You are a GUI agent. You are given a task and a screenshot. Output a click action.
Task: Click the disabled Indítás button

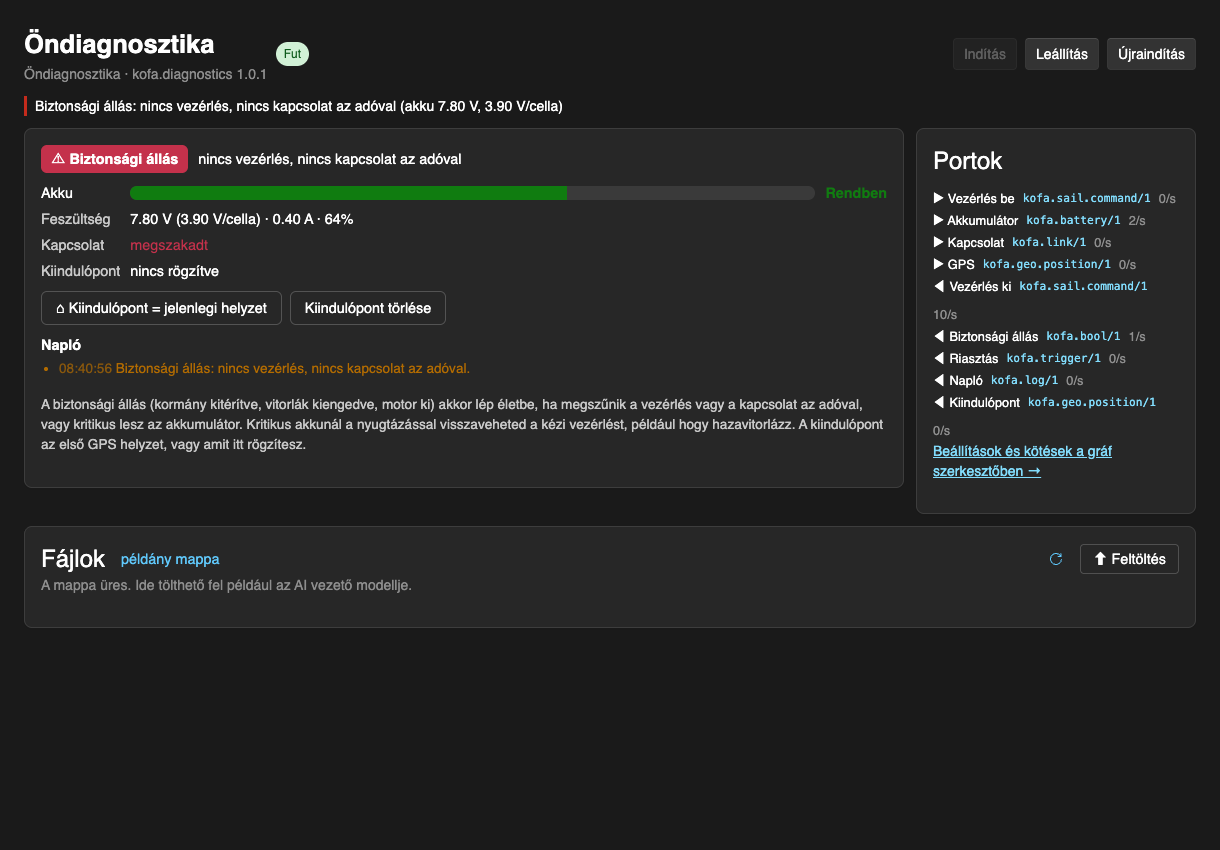pos(985,54)
